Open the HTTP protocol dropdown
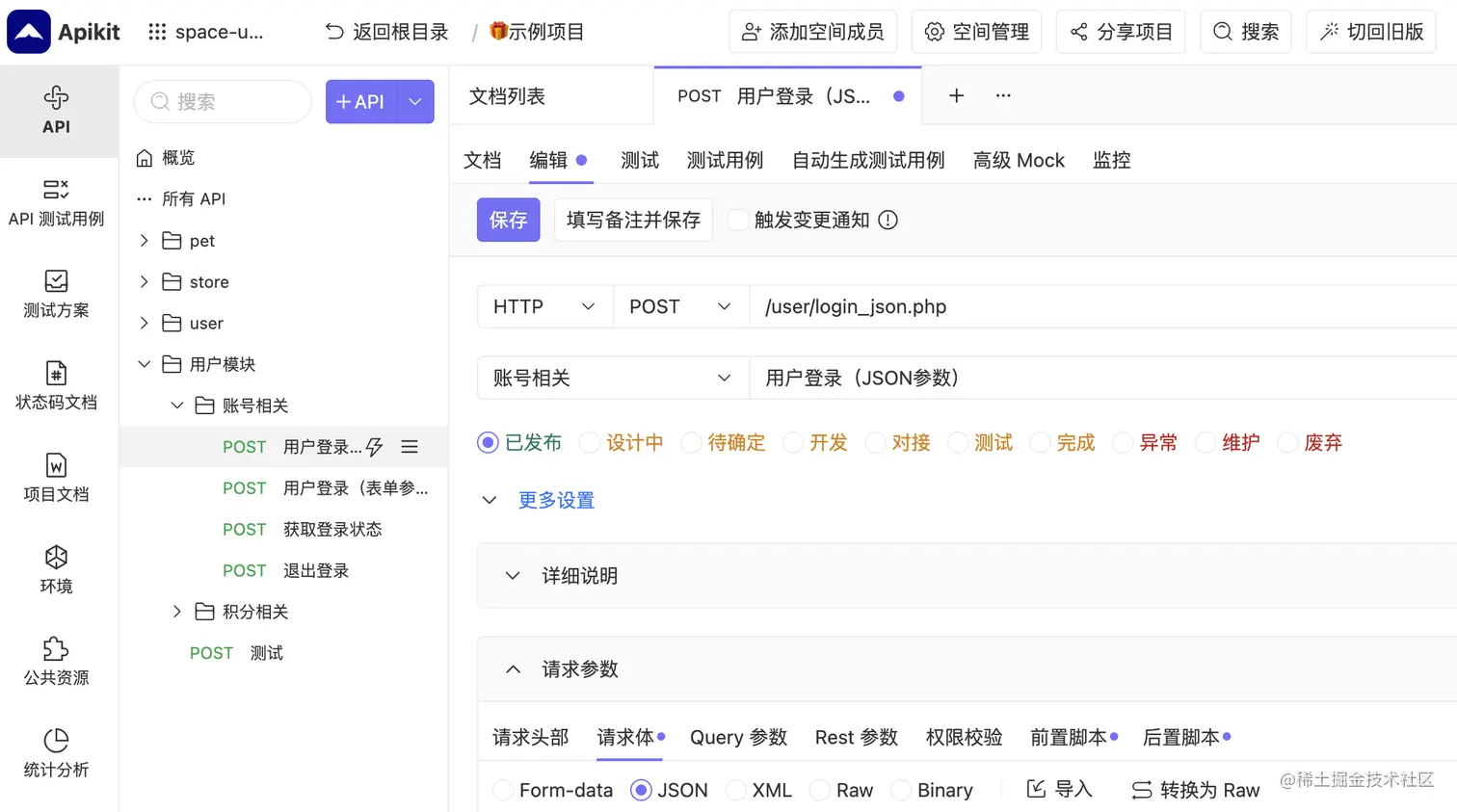Image resolution: width=1457 pixels, height=812 pixels. [545, 306]
